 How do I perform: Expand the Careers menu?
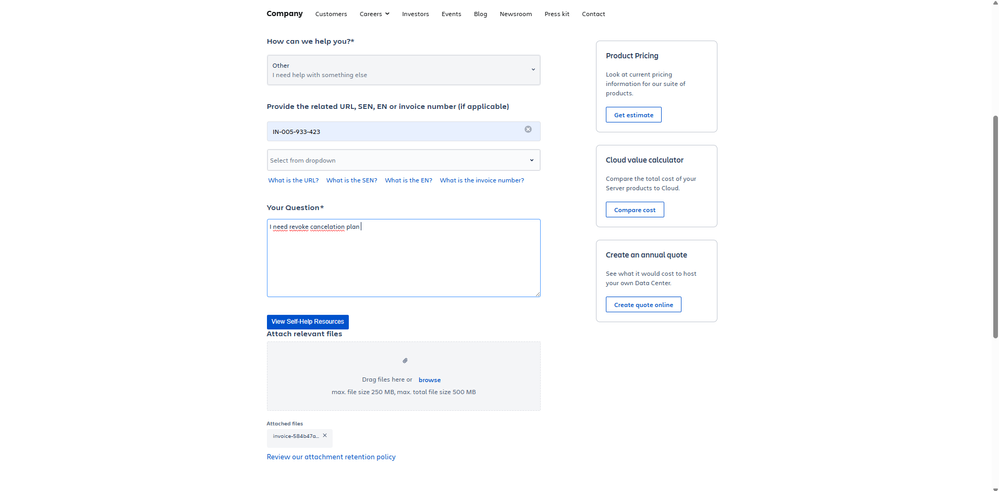[375, 14]
